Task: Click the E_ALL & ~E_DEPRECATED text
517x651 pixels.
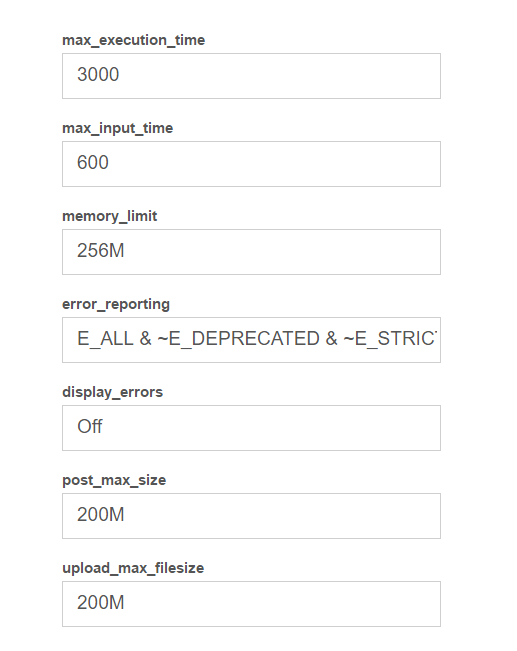Action: [198, 339]
